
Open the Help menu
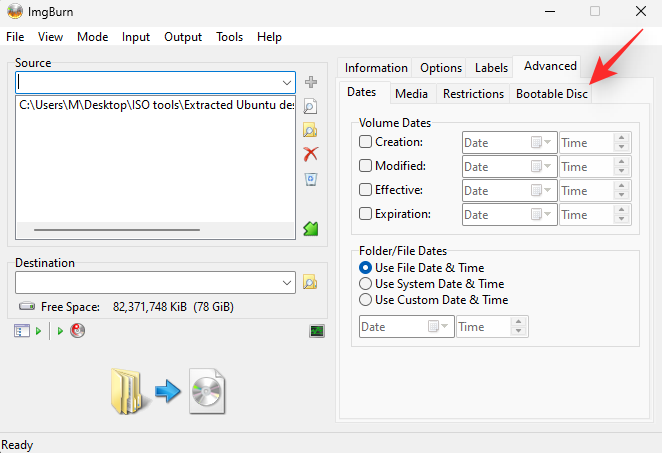coord(269,37)
